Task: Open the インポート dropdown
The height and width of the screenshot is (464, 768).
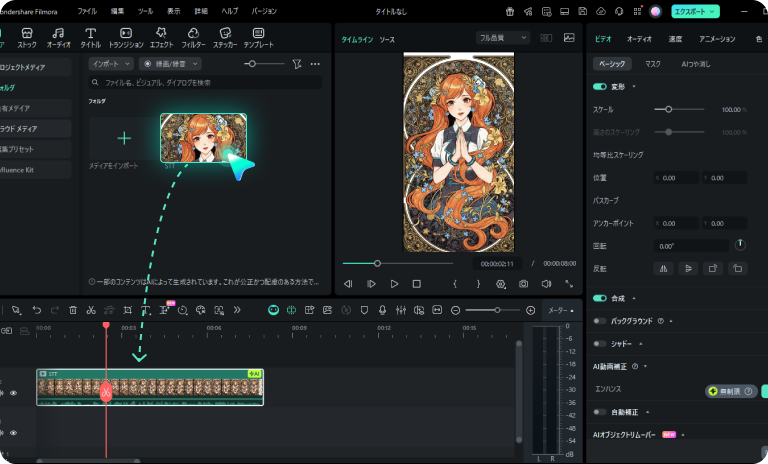Action: [x=110, y=63]
